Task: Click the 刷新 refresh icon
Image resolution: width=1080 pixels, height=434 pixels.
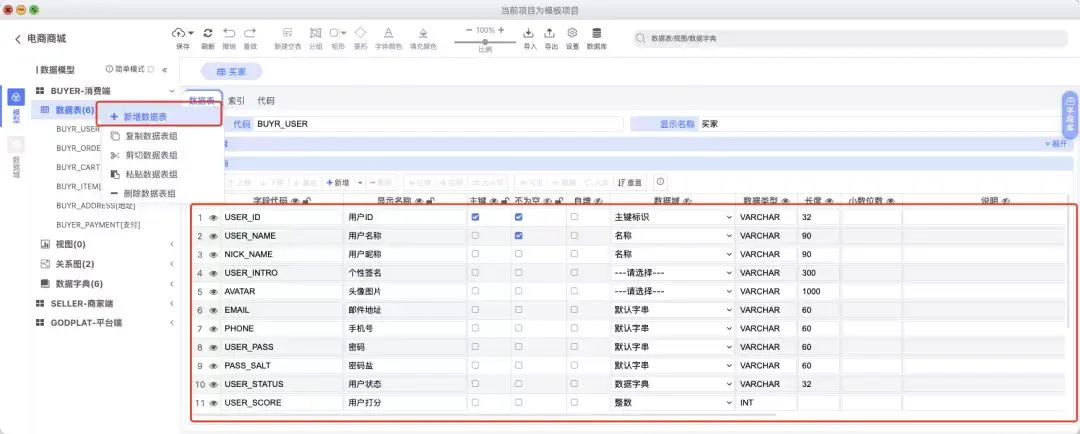Action: pyautogui.click(x=207, y=32)
